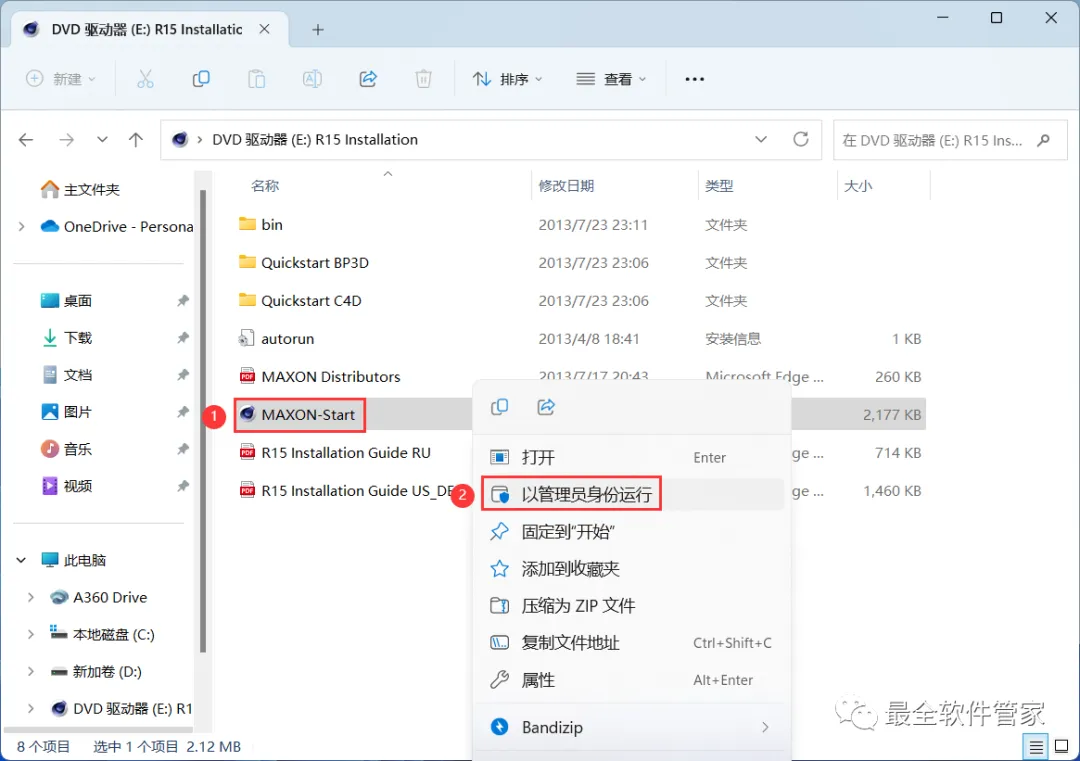Viewport: 1080px width, 761px height.
Task: Close the DVD drive R15 tab
Action: [264, 30]
